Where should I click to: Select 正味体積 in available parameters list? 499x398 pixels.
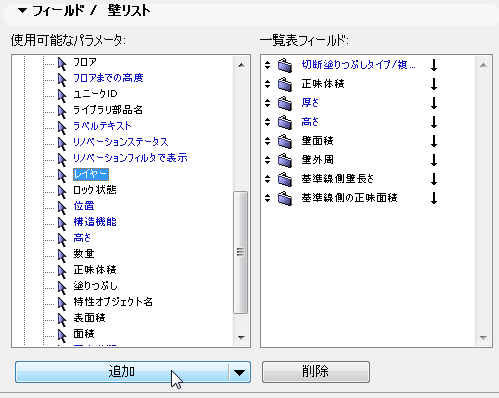95,270
